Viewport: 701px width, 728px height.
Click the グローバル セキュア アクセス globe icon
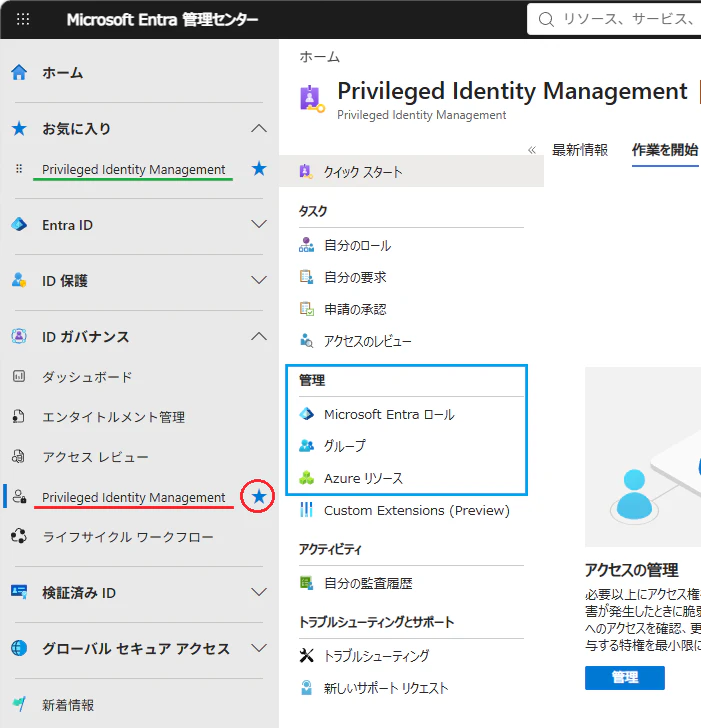[x=19, y=648]
